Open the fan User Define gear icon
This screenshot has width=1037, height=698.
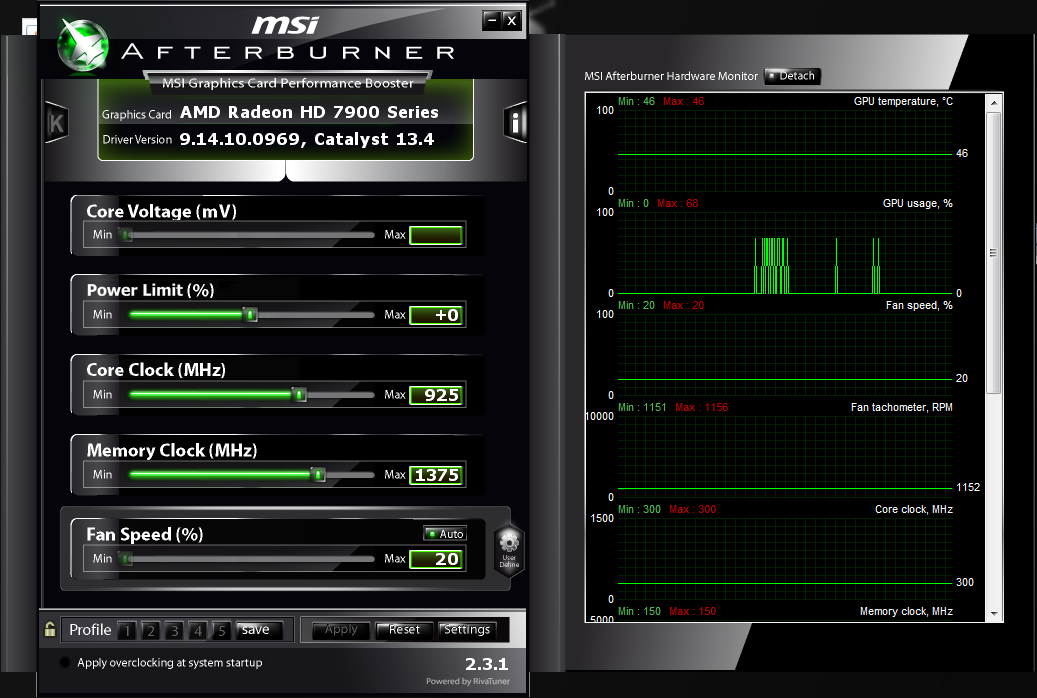point(509,549)
